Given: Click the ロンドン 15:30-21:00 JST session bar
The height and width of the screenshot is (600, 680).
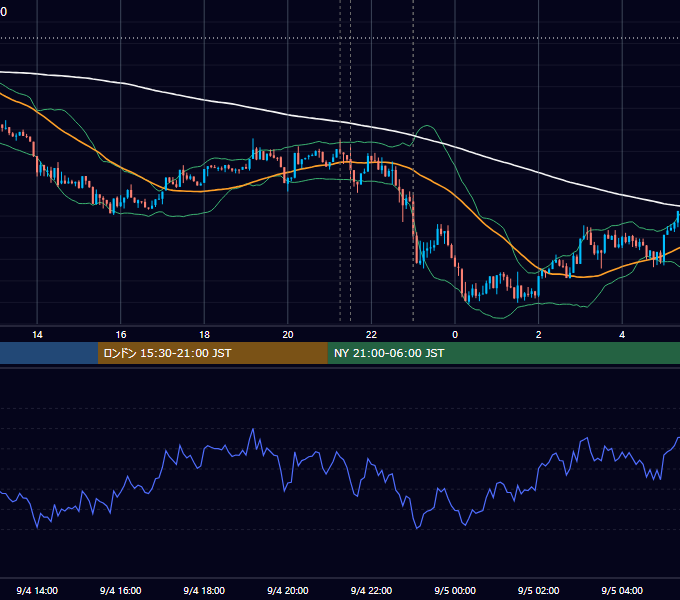Looking at the screenshot, I should coord(212,353).
